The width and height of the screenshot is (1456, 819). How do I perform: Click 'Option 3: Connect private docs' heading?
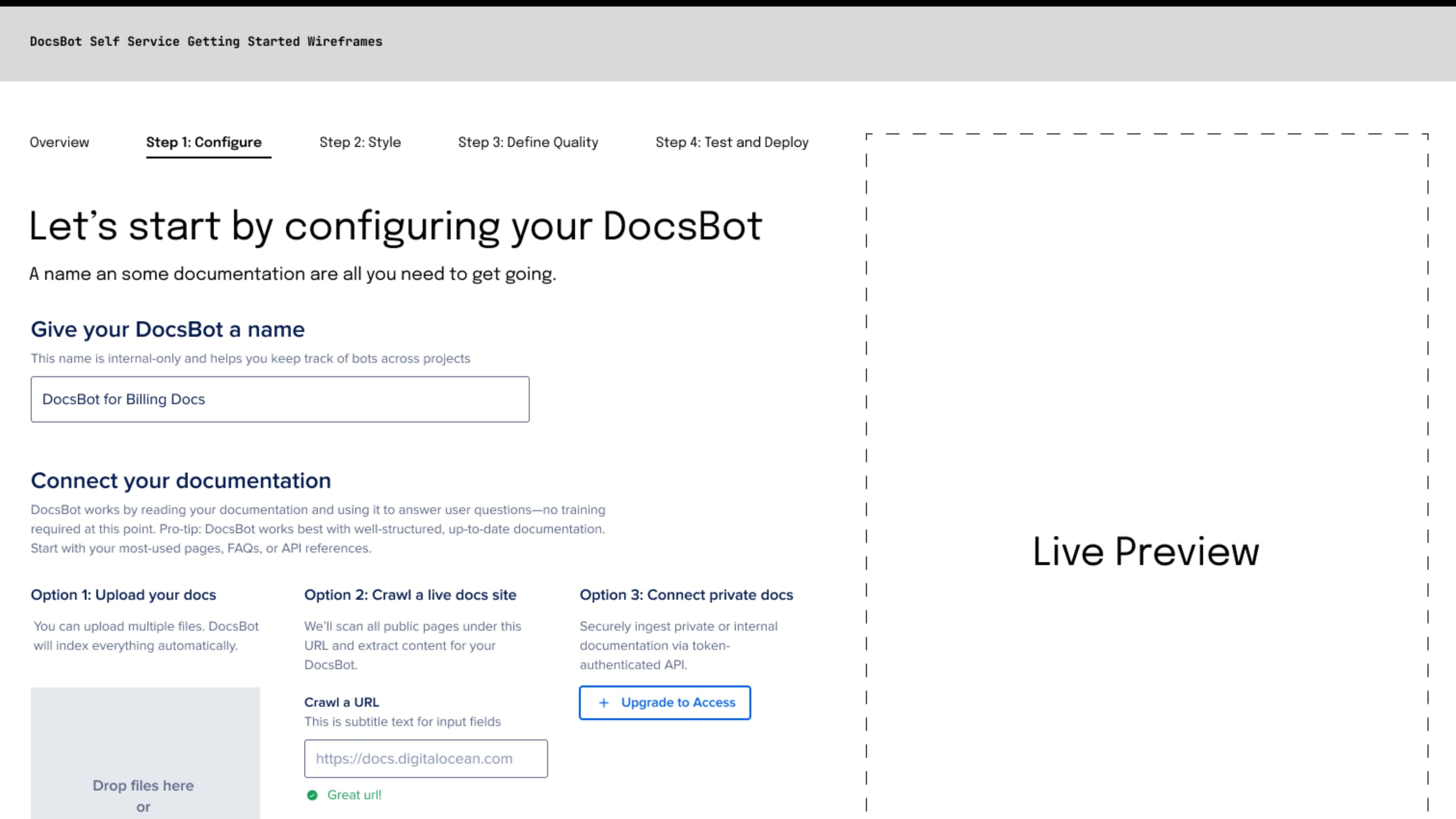[x=686, y=595]
